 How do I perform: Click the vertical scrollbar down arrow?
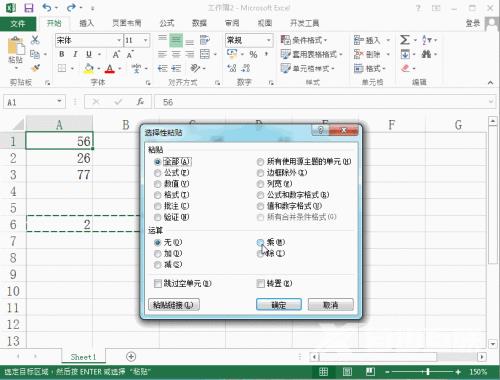pos(493,344)
